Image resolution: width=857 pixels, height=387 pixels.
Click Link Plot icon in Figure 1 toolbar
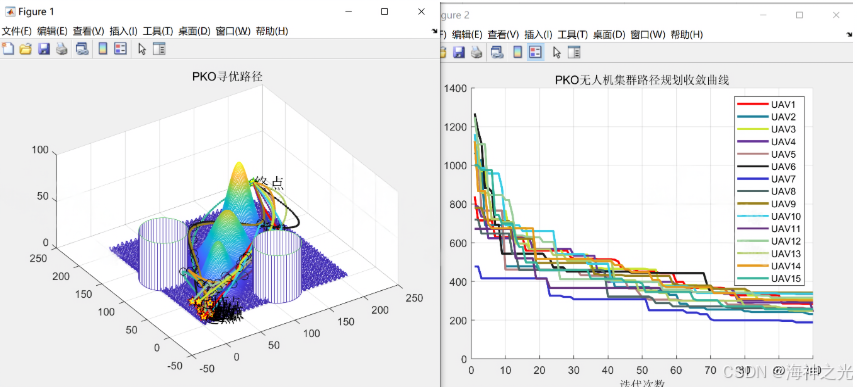tap(82, 49)
